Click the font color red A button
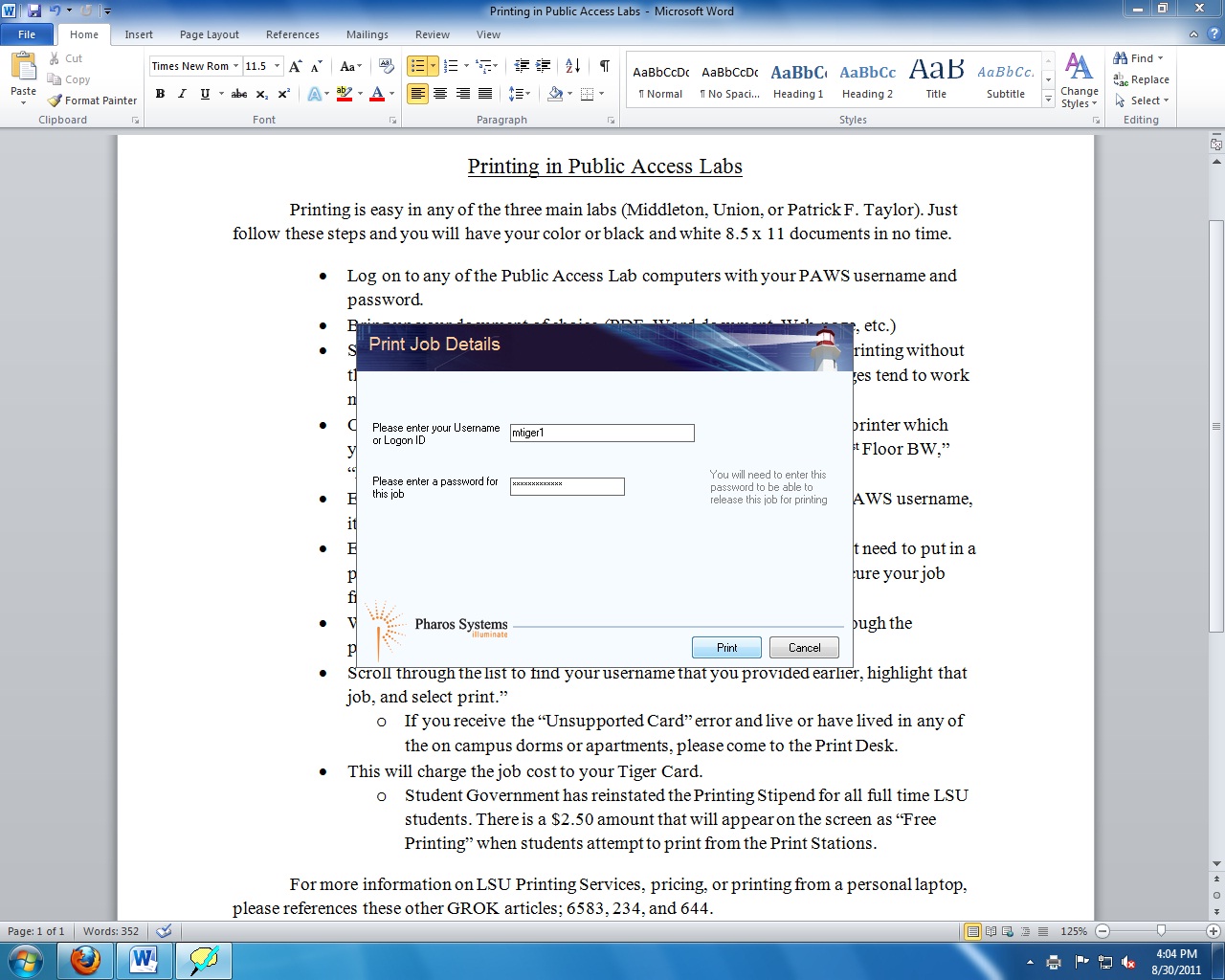 377,94
